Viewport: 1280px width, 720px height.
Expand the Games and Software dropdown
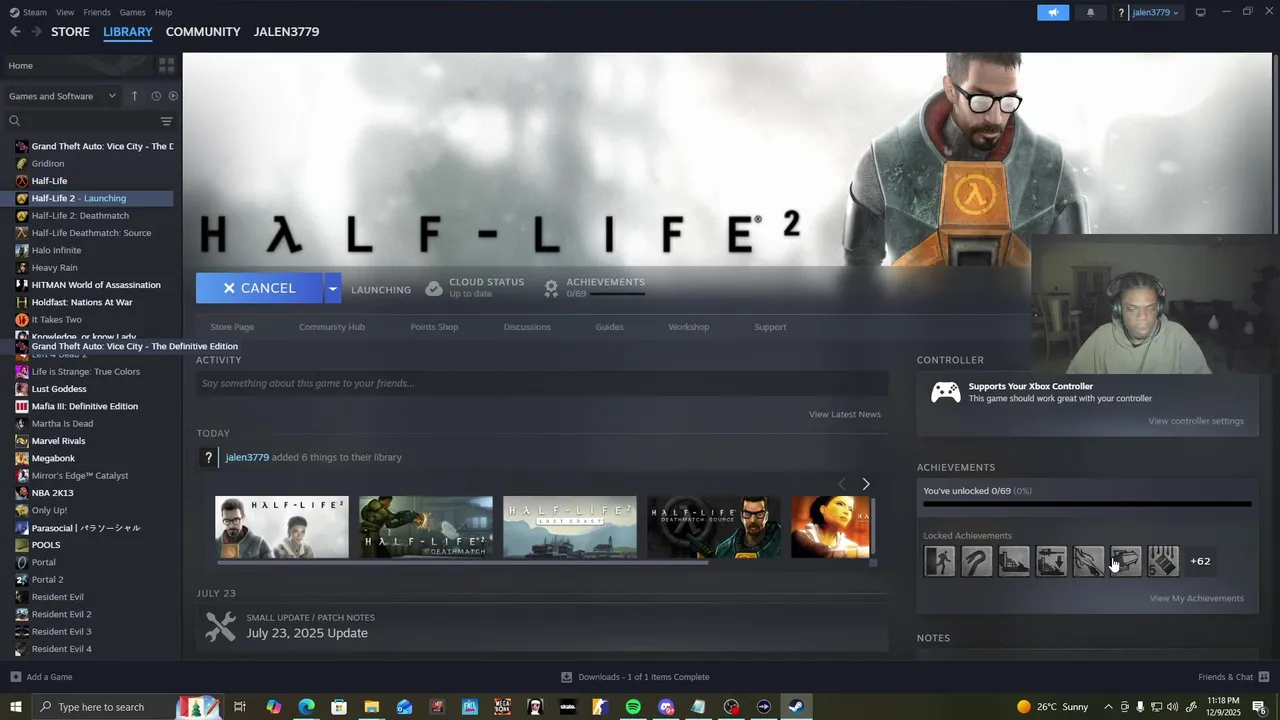tap(63, 96)
